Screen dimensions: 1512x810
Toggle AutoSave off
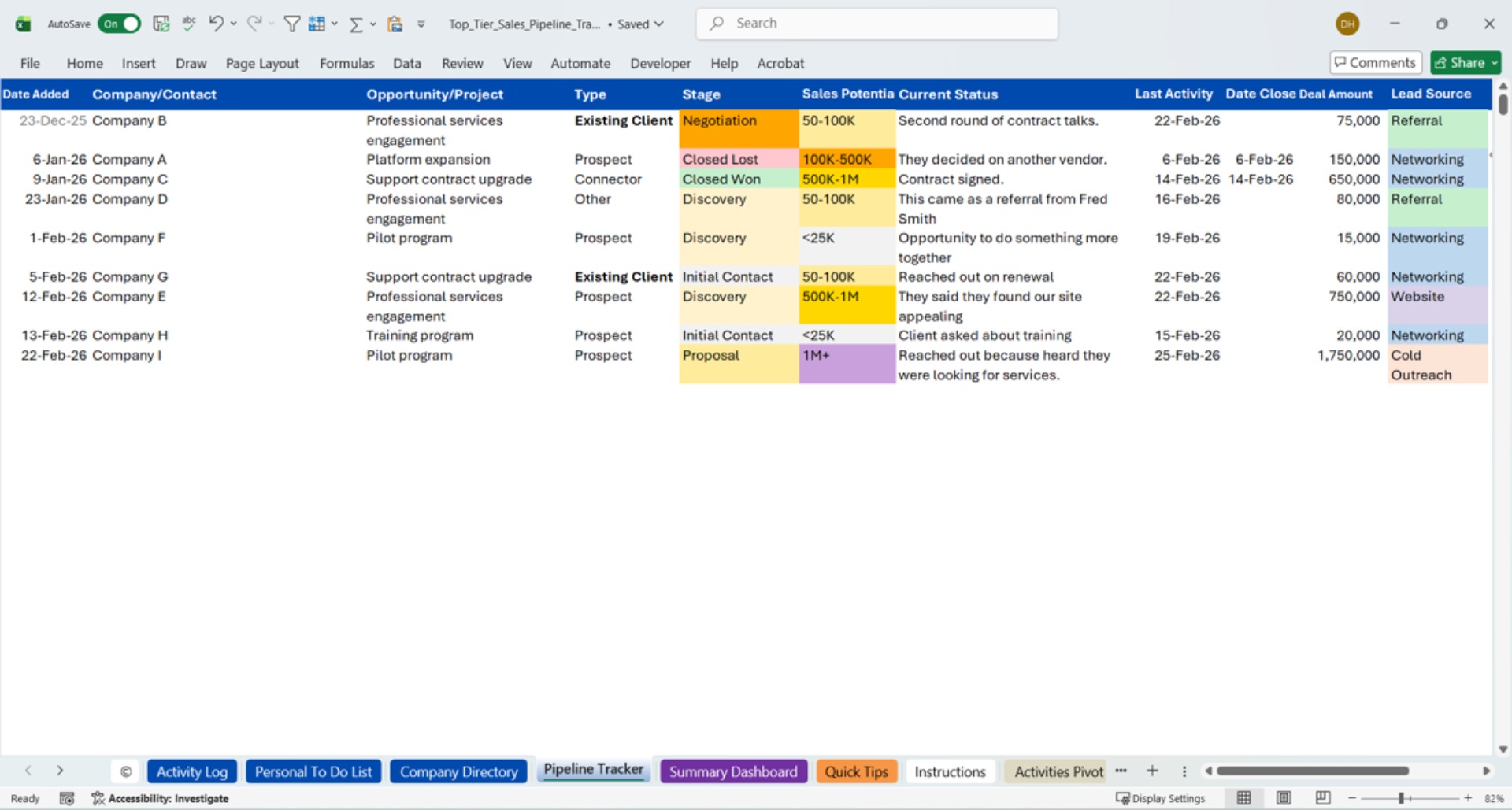click(x=118, y=24)
